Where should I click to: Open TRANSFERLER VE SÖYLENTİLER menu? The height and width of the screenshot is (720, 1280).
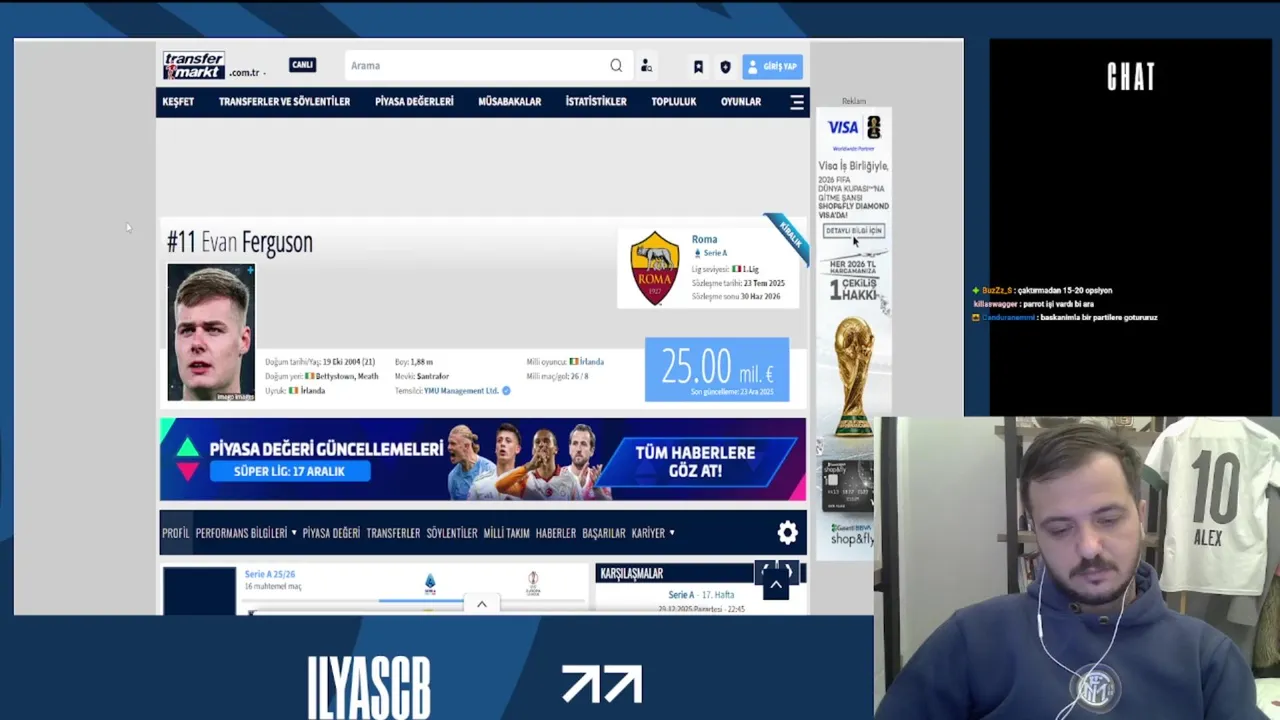tap(284, 102)
